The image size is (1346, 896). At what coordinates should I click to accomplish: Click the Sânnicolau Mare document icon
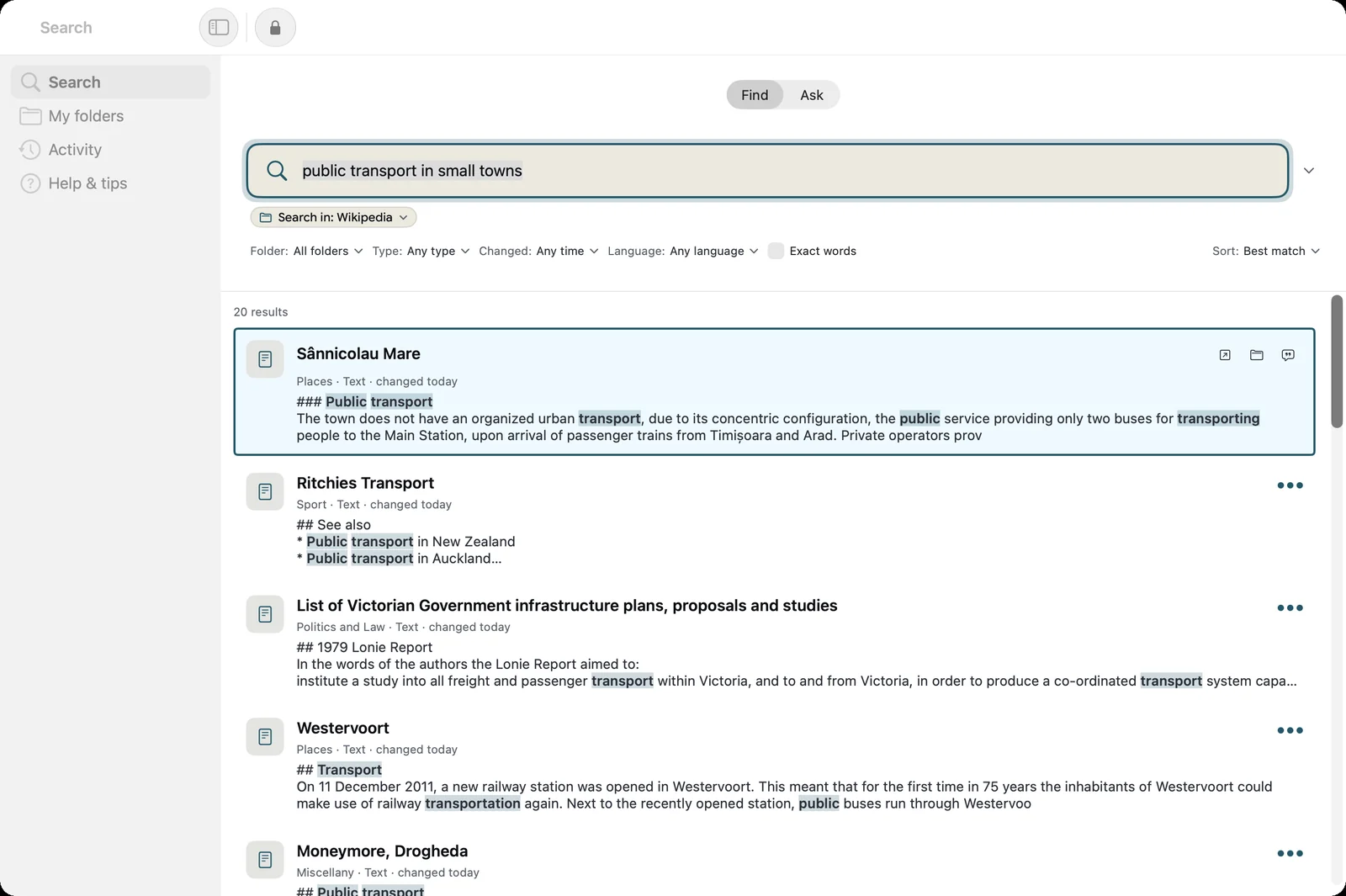point(265,359)
